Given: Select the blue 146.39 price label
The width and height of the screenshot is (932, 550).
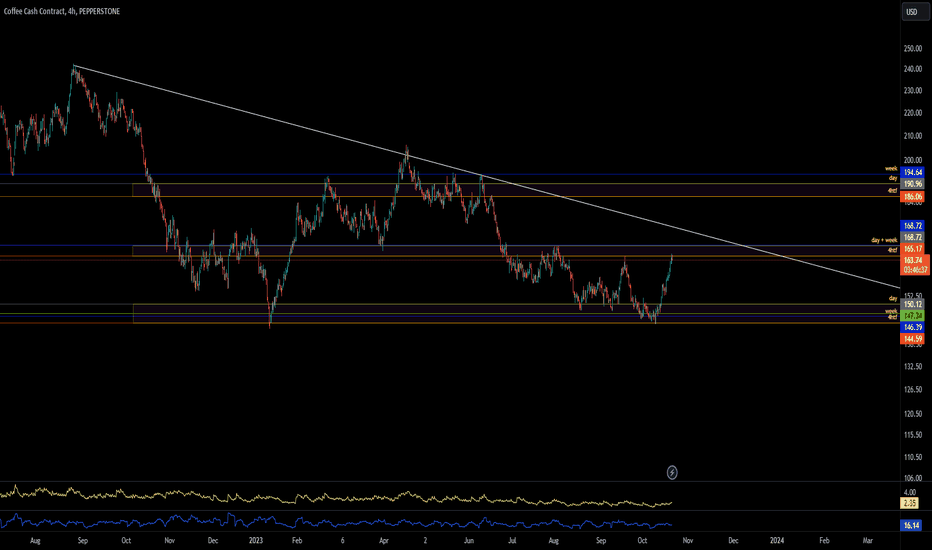Looking at the screenshot, I should pos(912,327).
